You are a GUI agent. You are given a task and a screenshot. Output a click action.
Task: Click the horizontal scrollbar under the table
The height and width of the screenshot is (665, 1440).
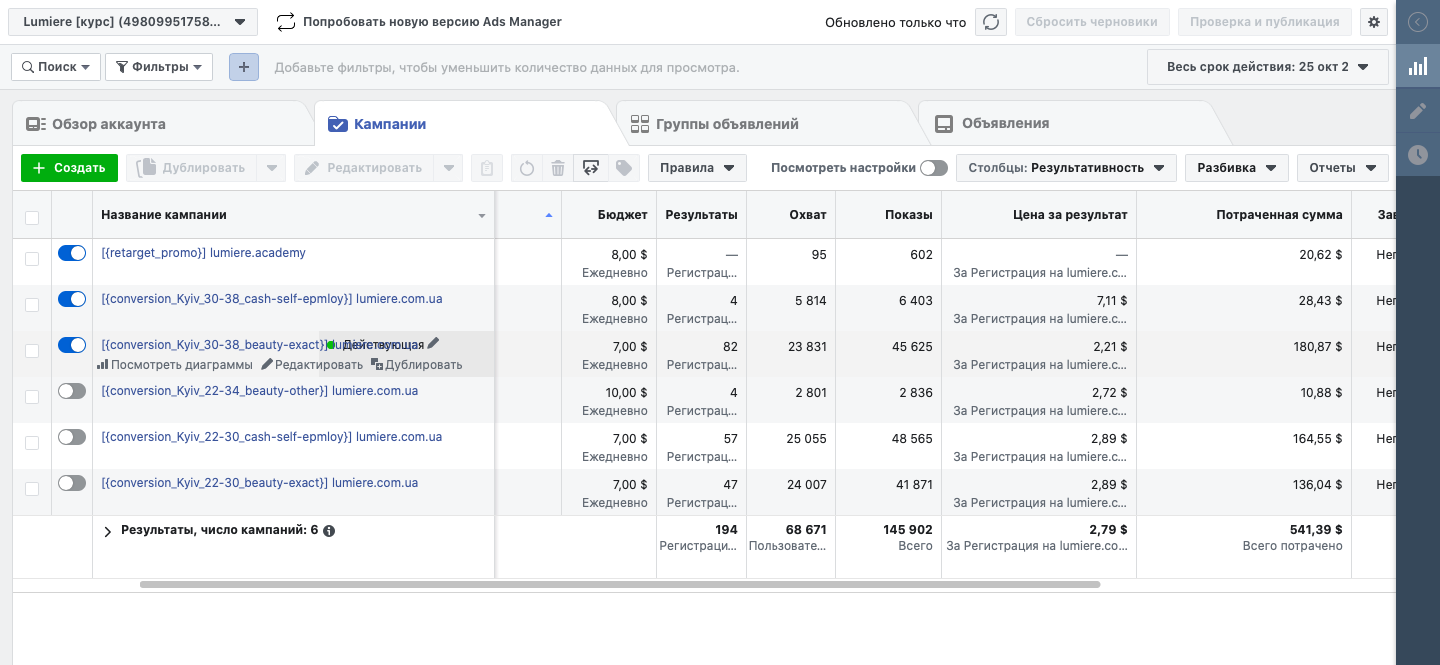pos(620,584)
